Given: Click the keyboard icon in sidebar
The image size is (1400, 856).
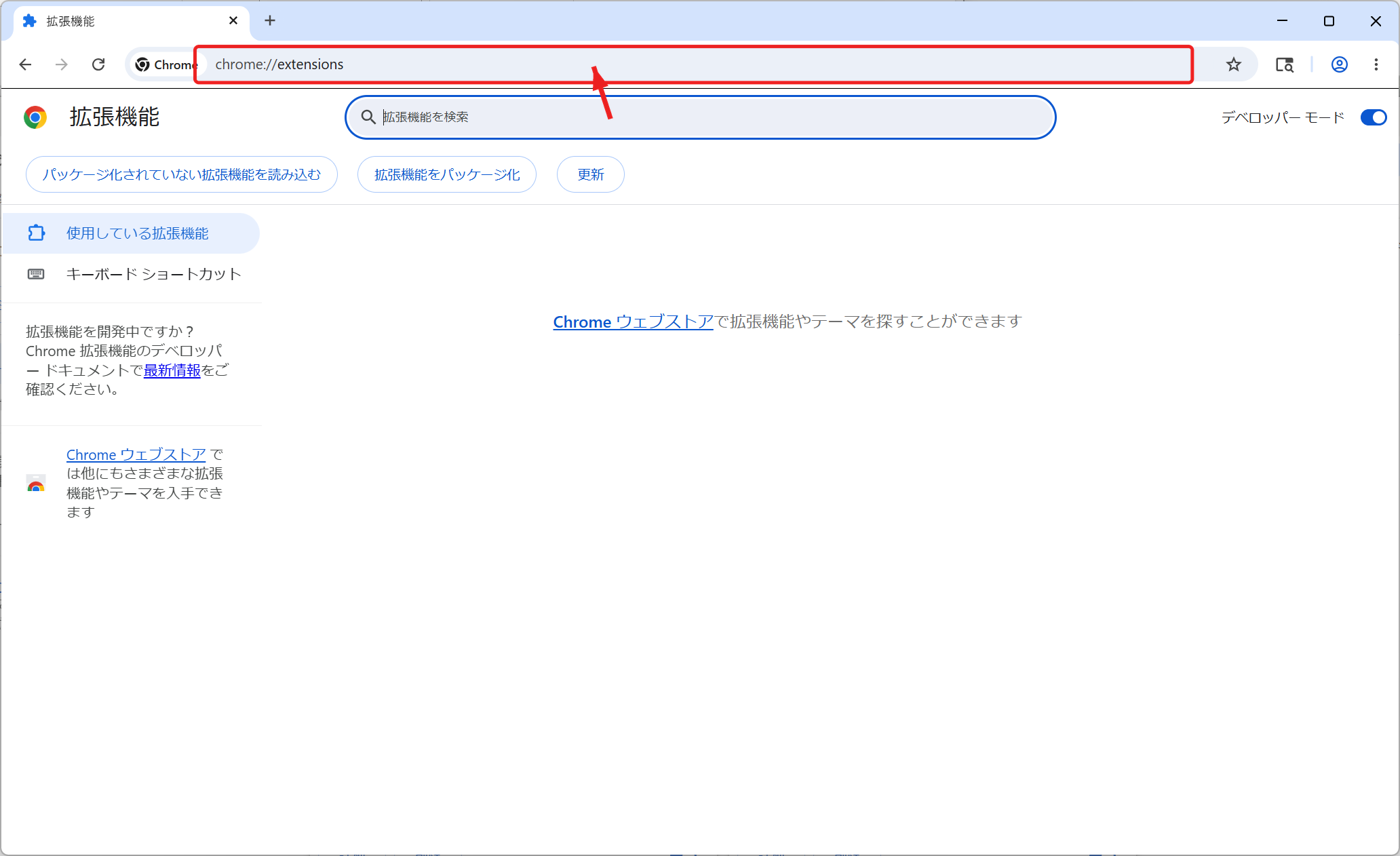Looking at the screenshot, I should click(x=36, y=274).
